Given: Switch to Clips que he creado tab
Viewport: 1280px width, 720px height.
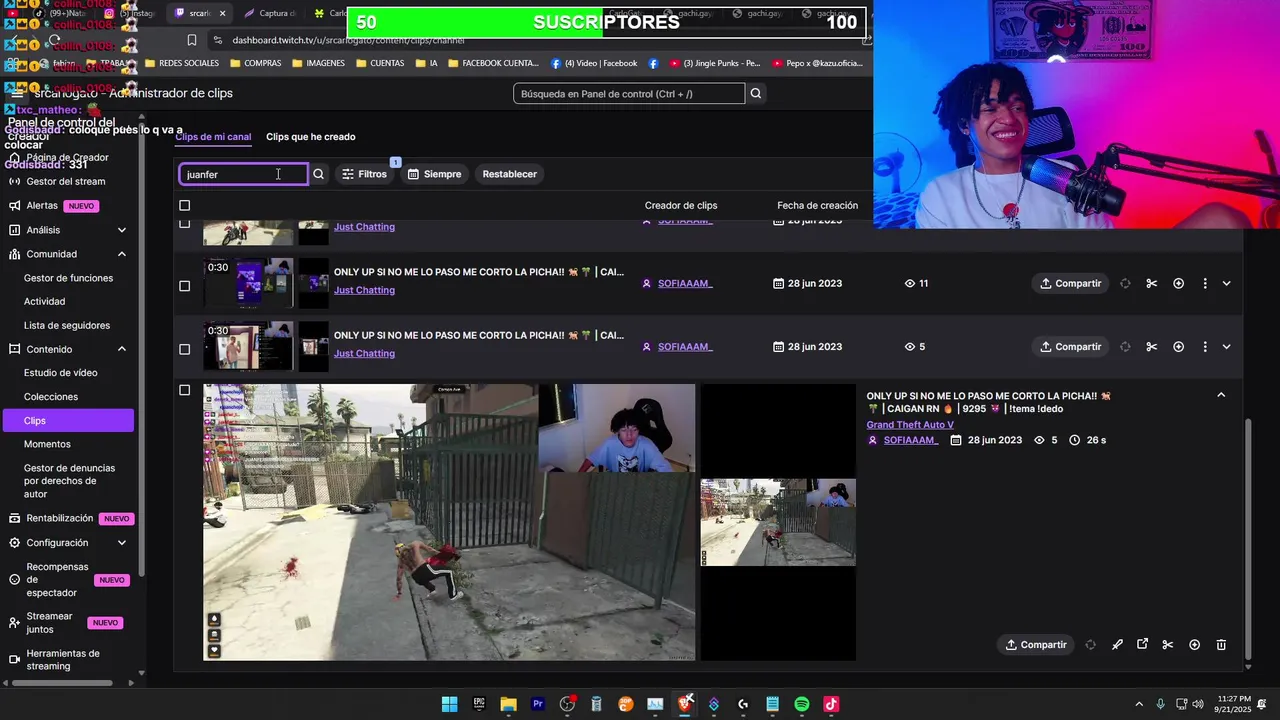Looking at the screenshot, I should [311, 137].
